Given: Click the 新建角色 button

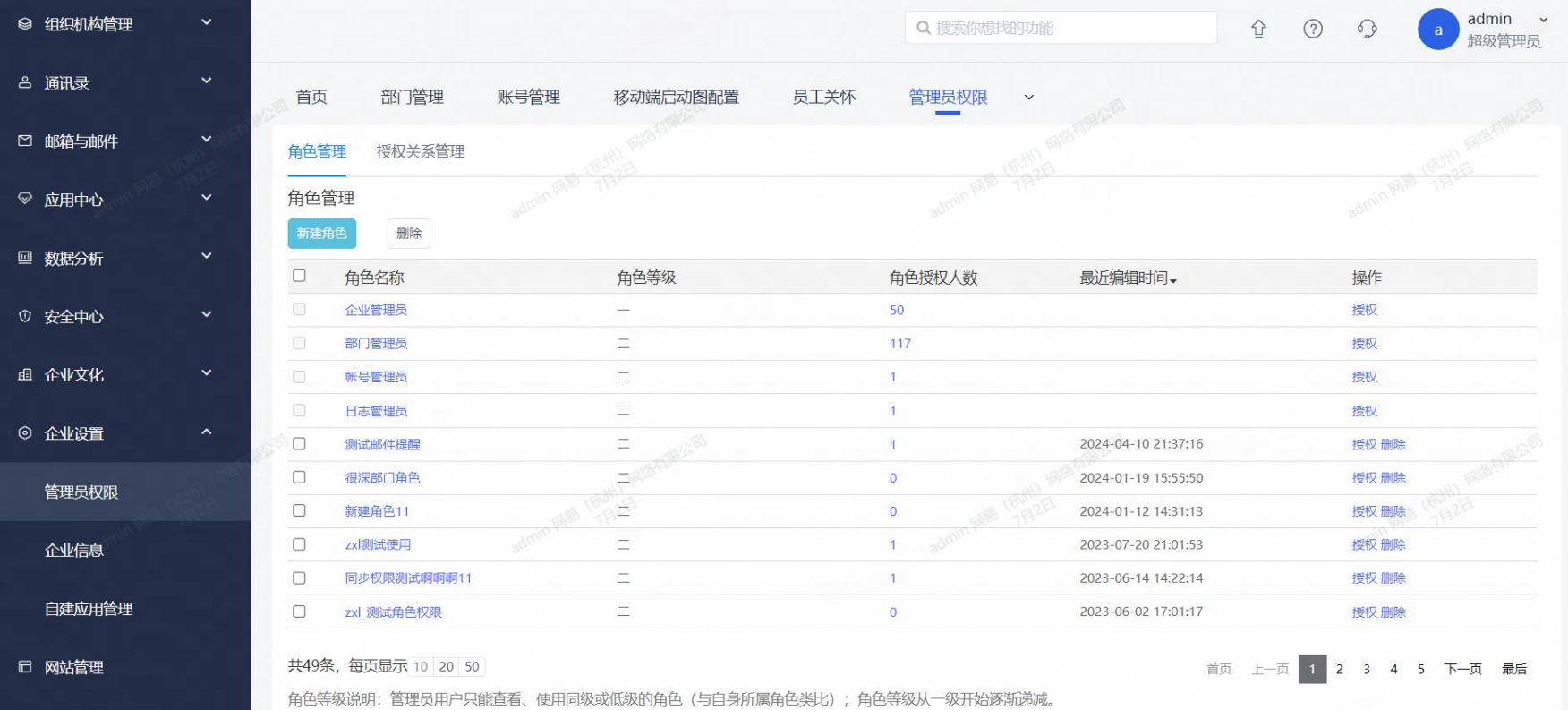Looking at the screenshot, I should (322, 234).
